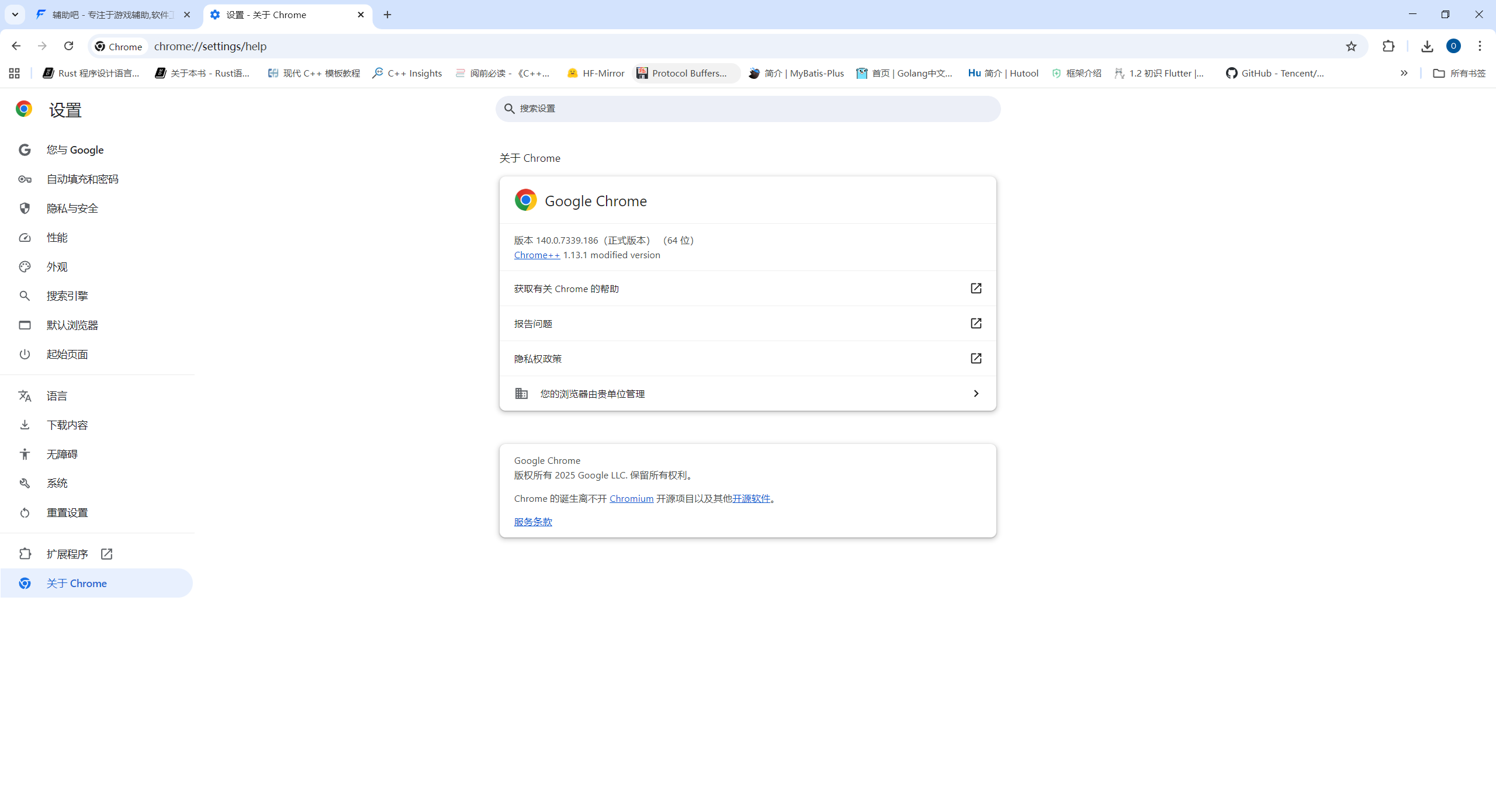Click the bookmark star icon
This screenshot has height=812, width=1496.
click(1350, 46)
